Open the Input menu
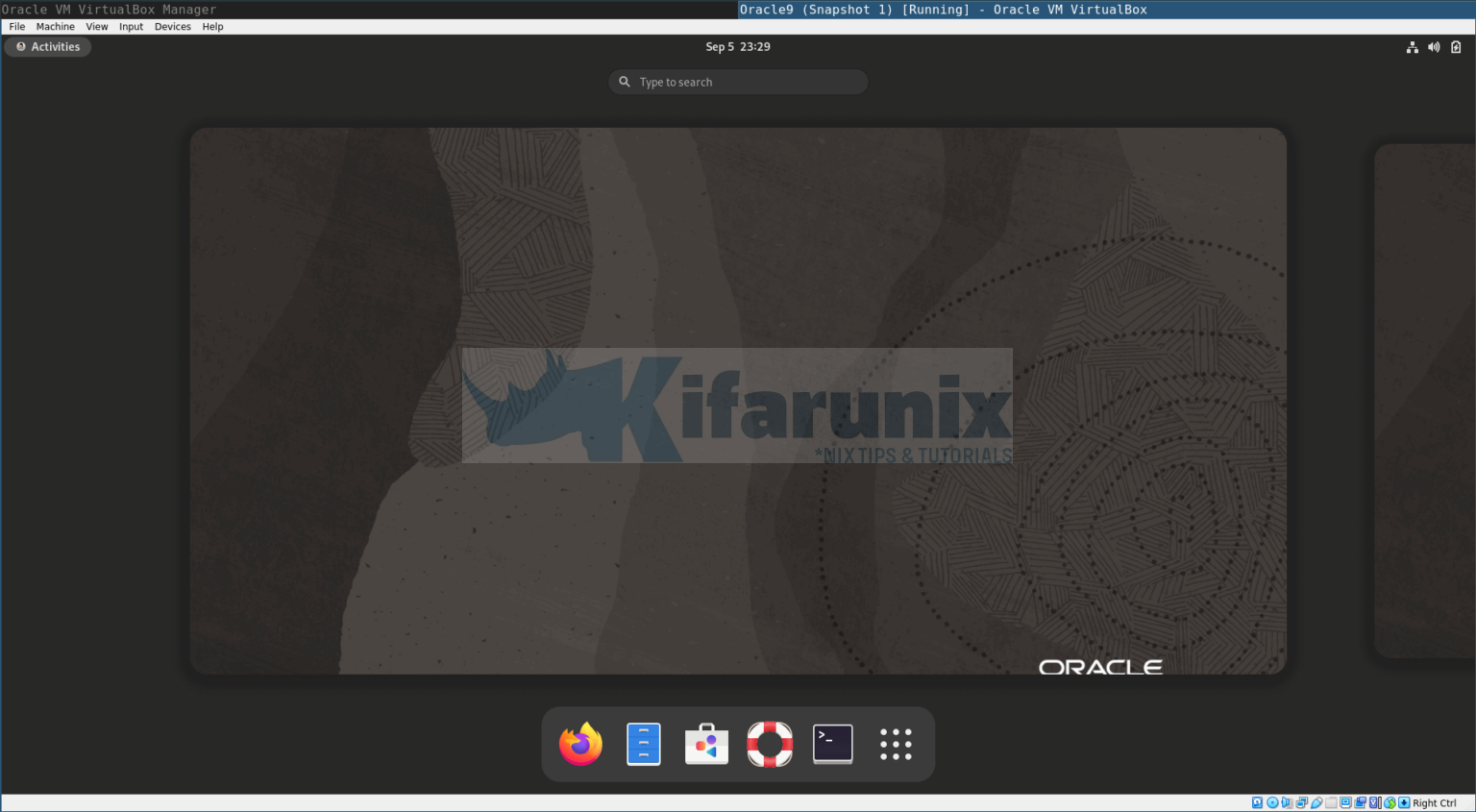This screenshot has width=1476, height=812. [131, 27]
